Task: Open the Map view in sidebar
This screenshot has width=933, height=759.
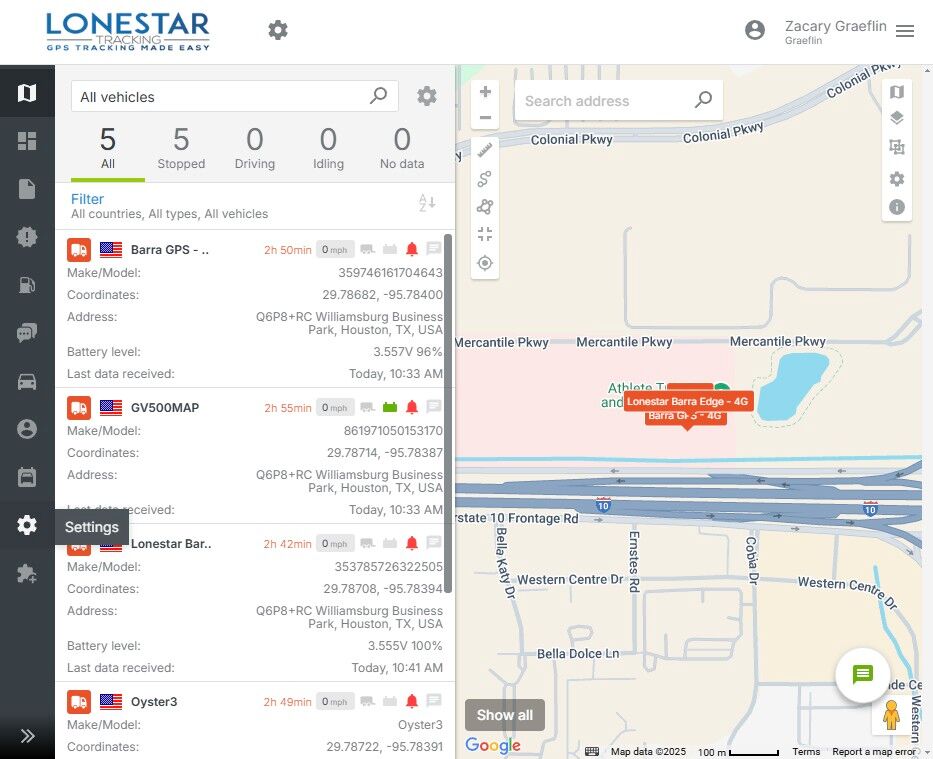Action: click(x=27, y=92)
